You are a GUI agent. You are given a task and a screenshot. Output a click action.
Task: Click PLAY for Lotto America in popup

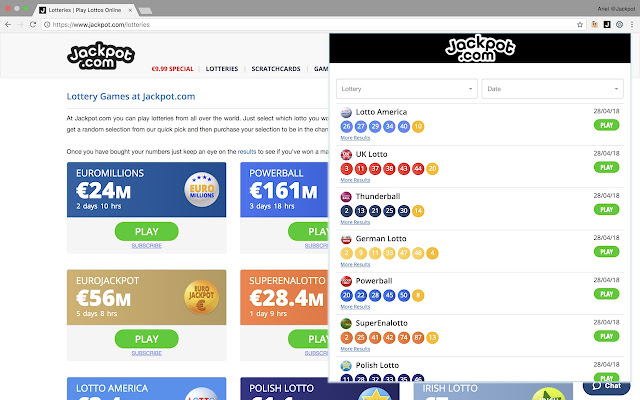(x=607, y=125)
